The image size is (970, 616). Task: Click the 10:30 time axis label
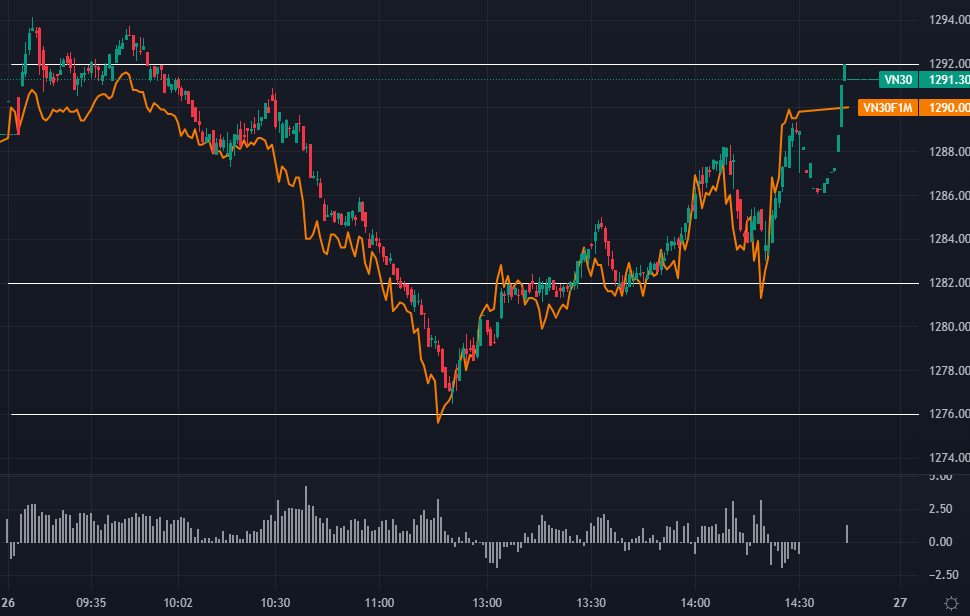275,602
